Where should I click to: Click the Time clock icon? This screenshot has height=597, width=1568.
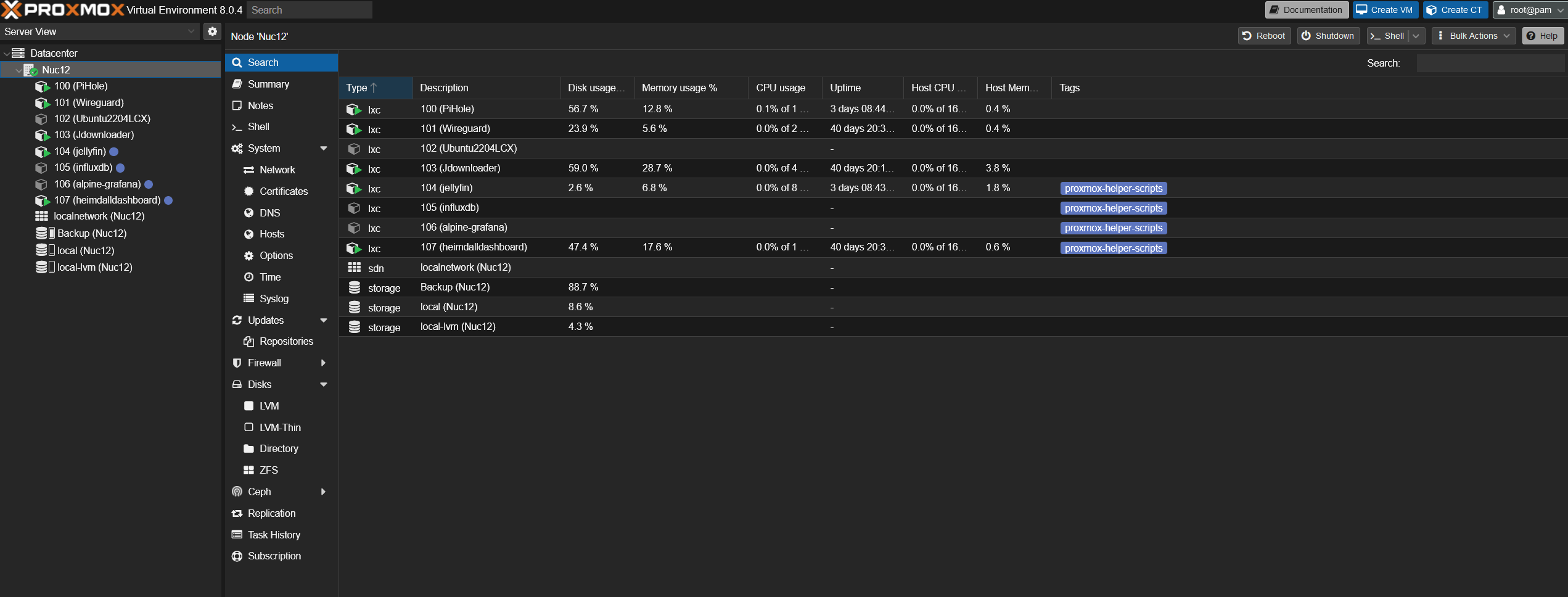pyautogui.click(x=248, y=277)
